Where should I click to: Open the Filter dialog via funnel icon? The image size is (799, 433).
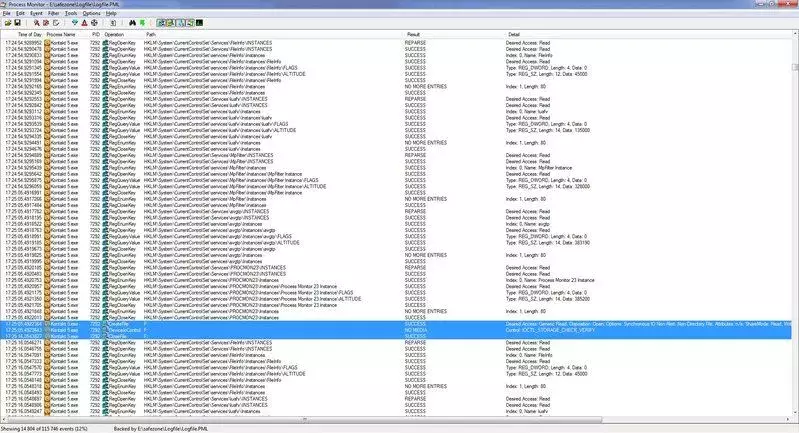point(75,23)
